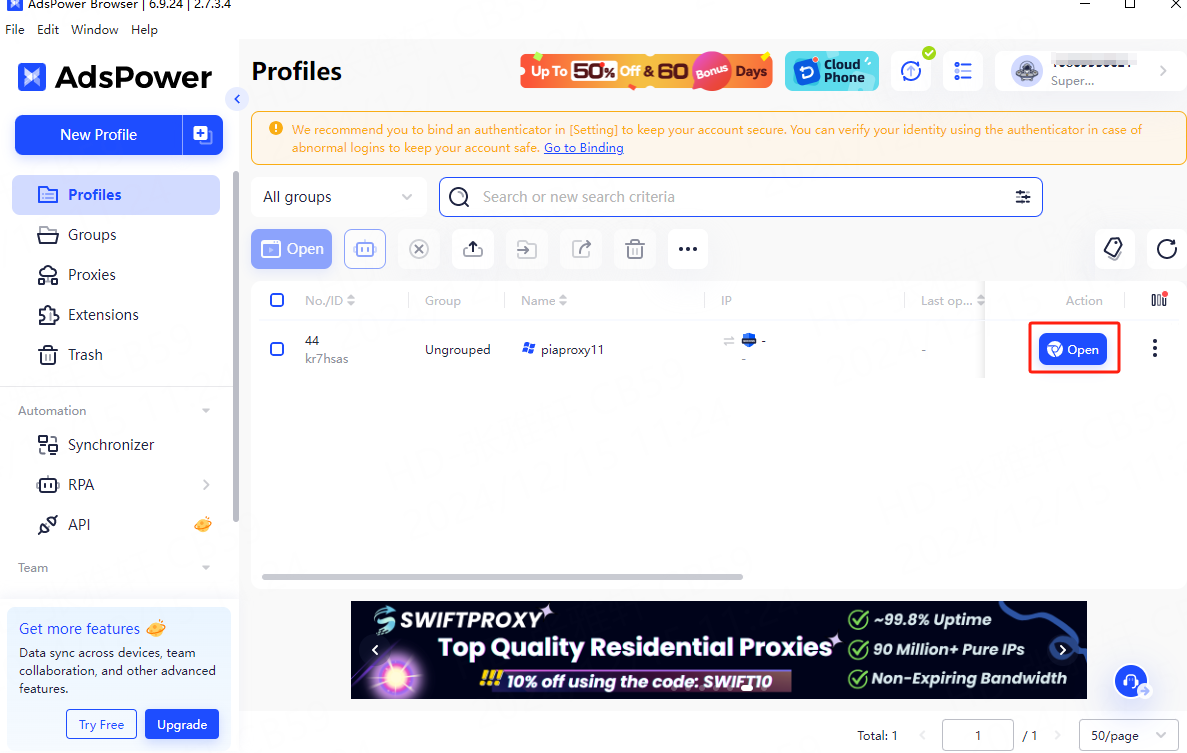Click the column settings icon
Screen dimensions: 1187x753
pyautogui.click(x=1159, y=300)
